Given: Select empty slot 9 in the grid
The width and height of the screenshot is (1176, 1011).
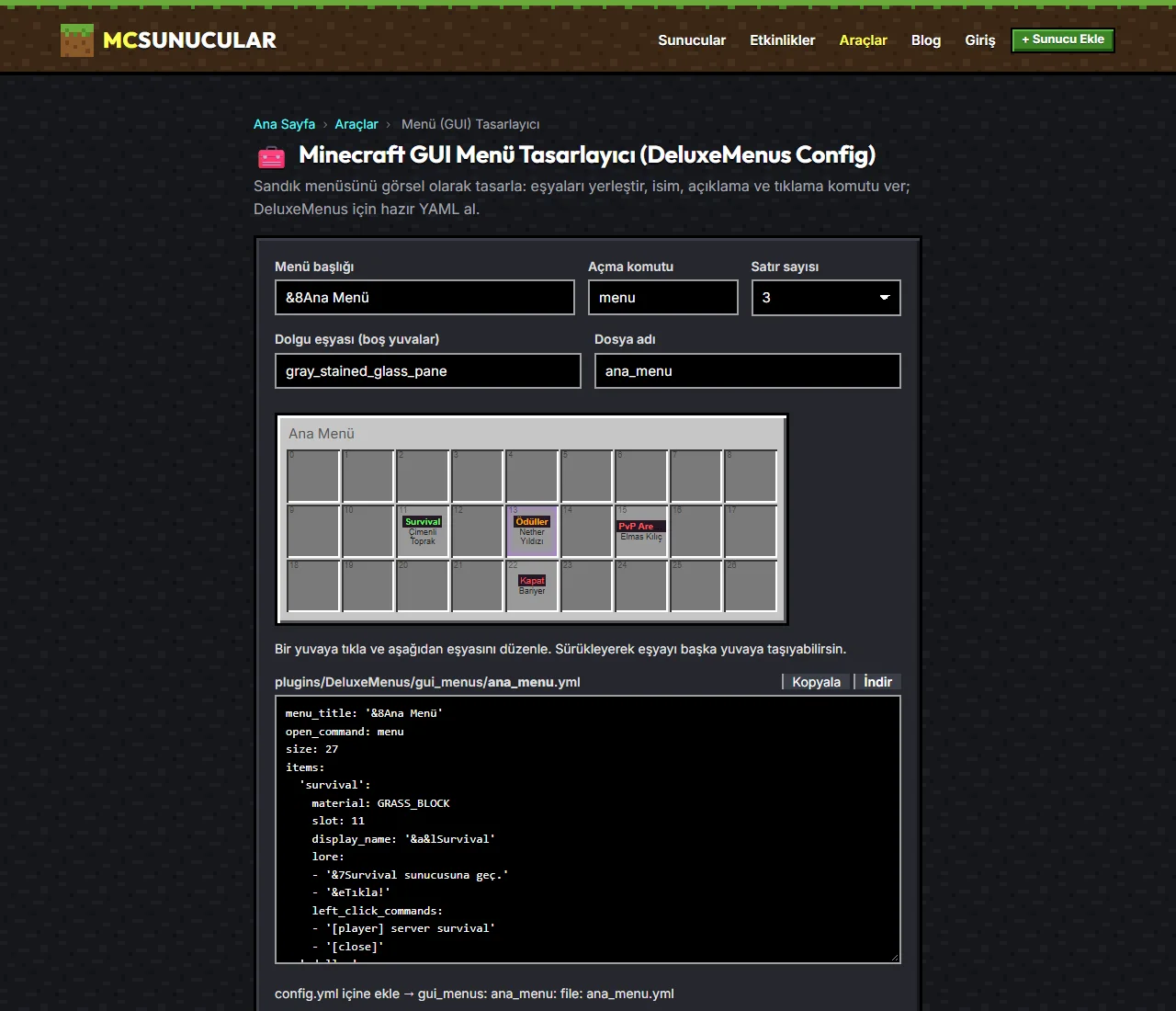Looking at the screenshot, I should pyautogui.click(x=313, y=531).
